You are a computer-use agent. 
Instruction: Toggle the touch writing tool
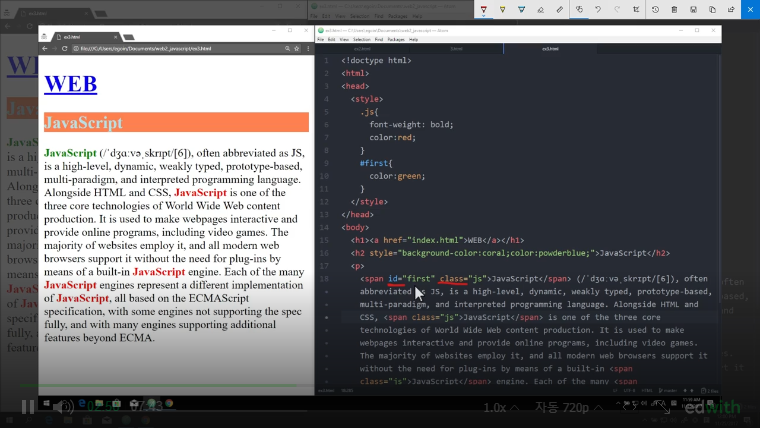coord(579,10)
